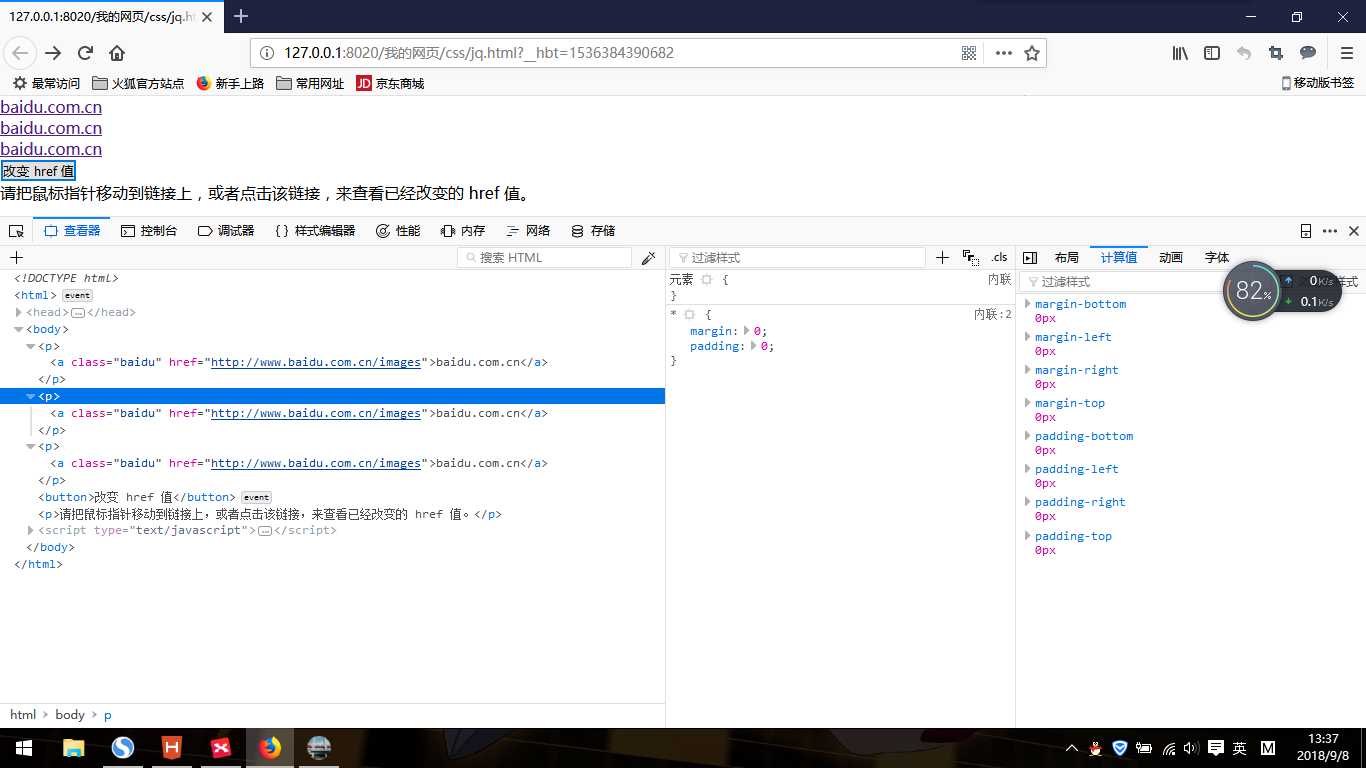
Task: Click the address bar URL
Action: (x=479, y=53)
